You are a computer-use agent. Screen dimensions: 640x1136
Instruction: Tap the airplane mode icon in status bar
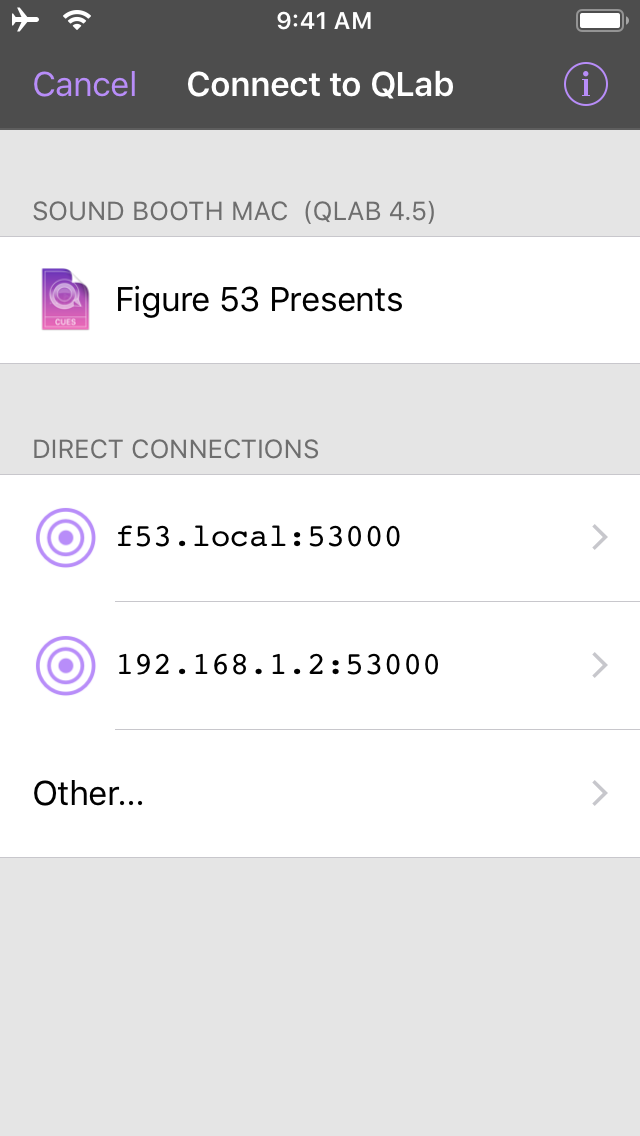tap(24, 18)
